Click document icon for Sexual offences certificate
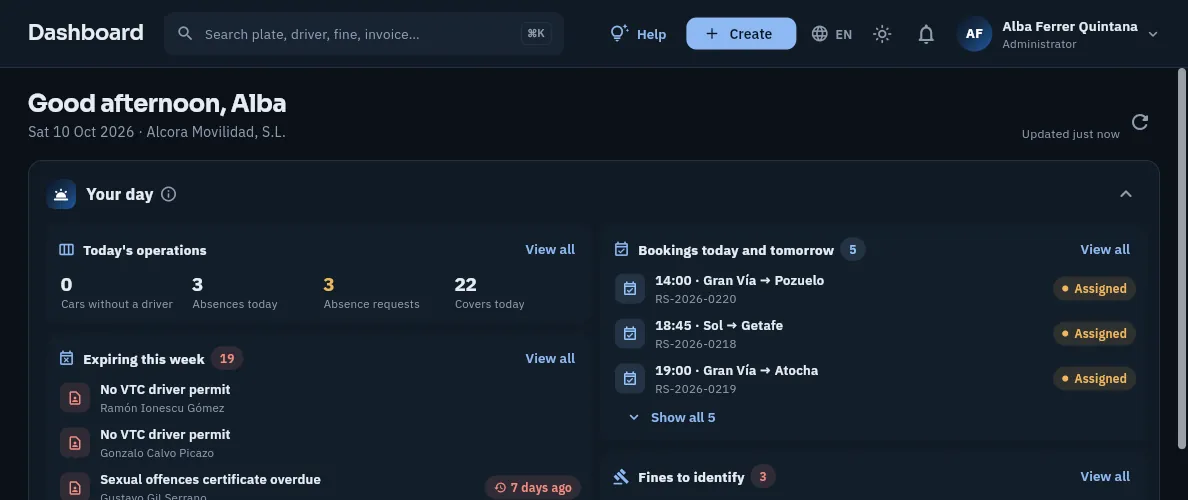 (x=75, y=487)
